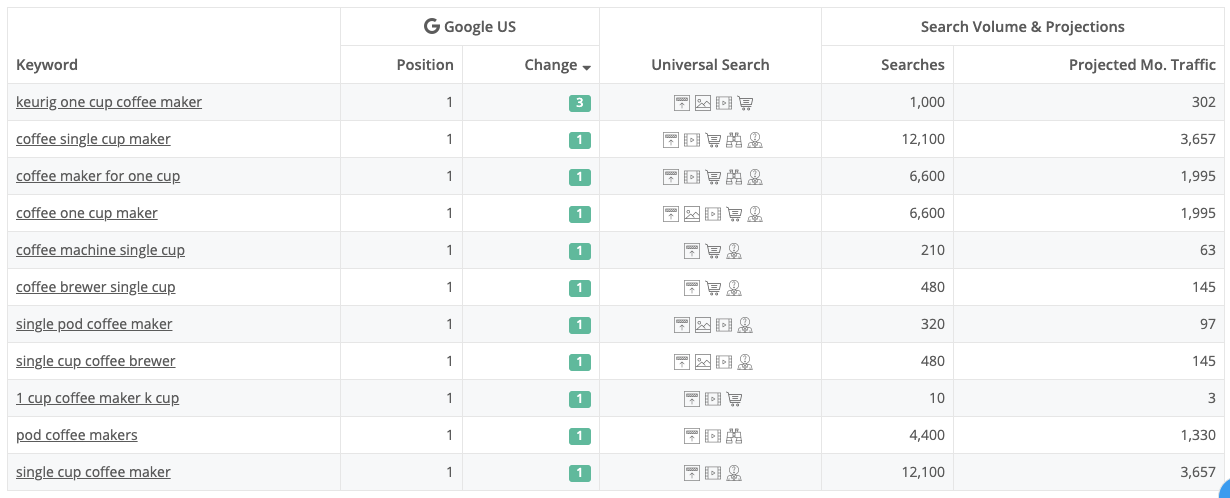Click the shopping cart icon for coffee machine single cup
The height and width of the screenshot is (498, 1230).
[x=713, y=250]
